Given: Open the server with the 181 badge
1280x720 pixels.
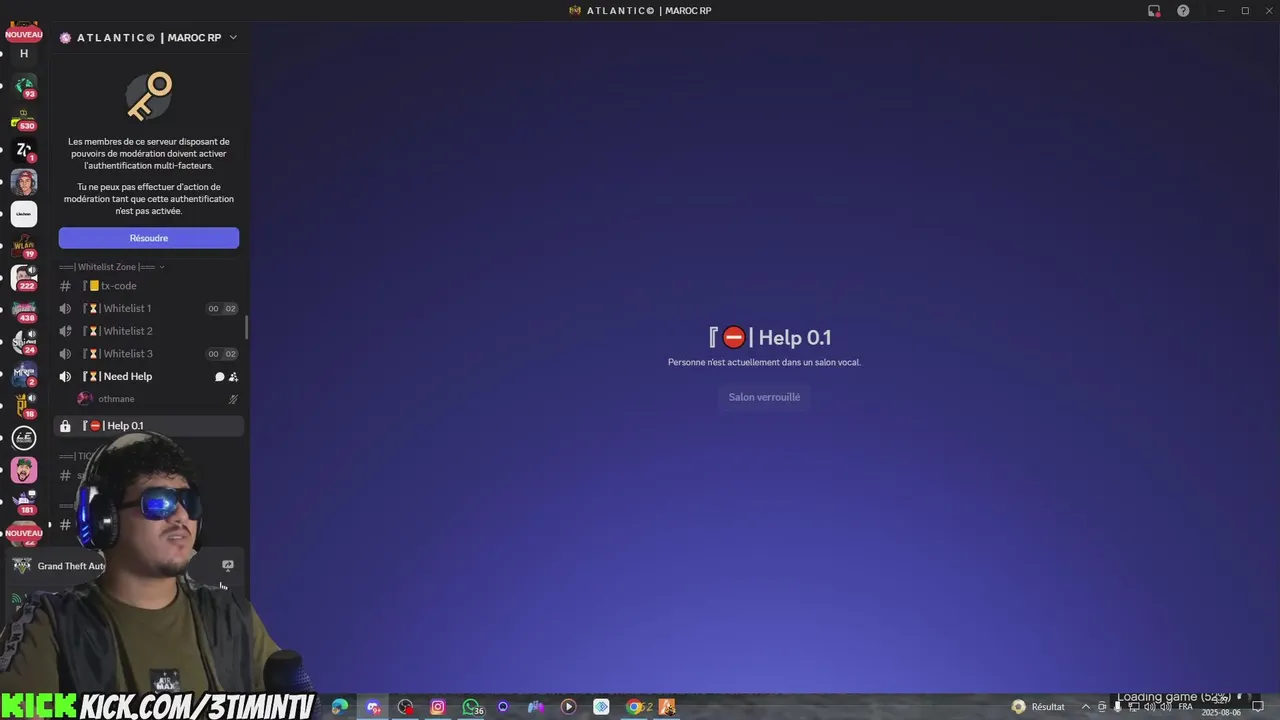Looking at the screenshot, I should pyautogui.click(x=24, y=502).
